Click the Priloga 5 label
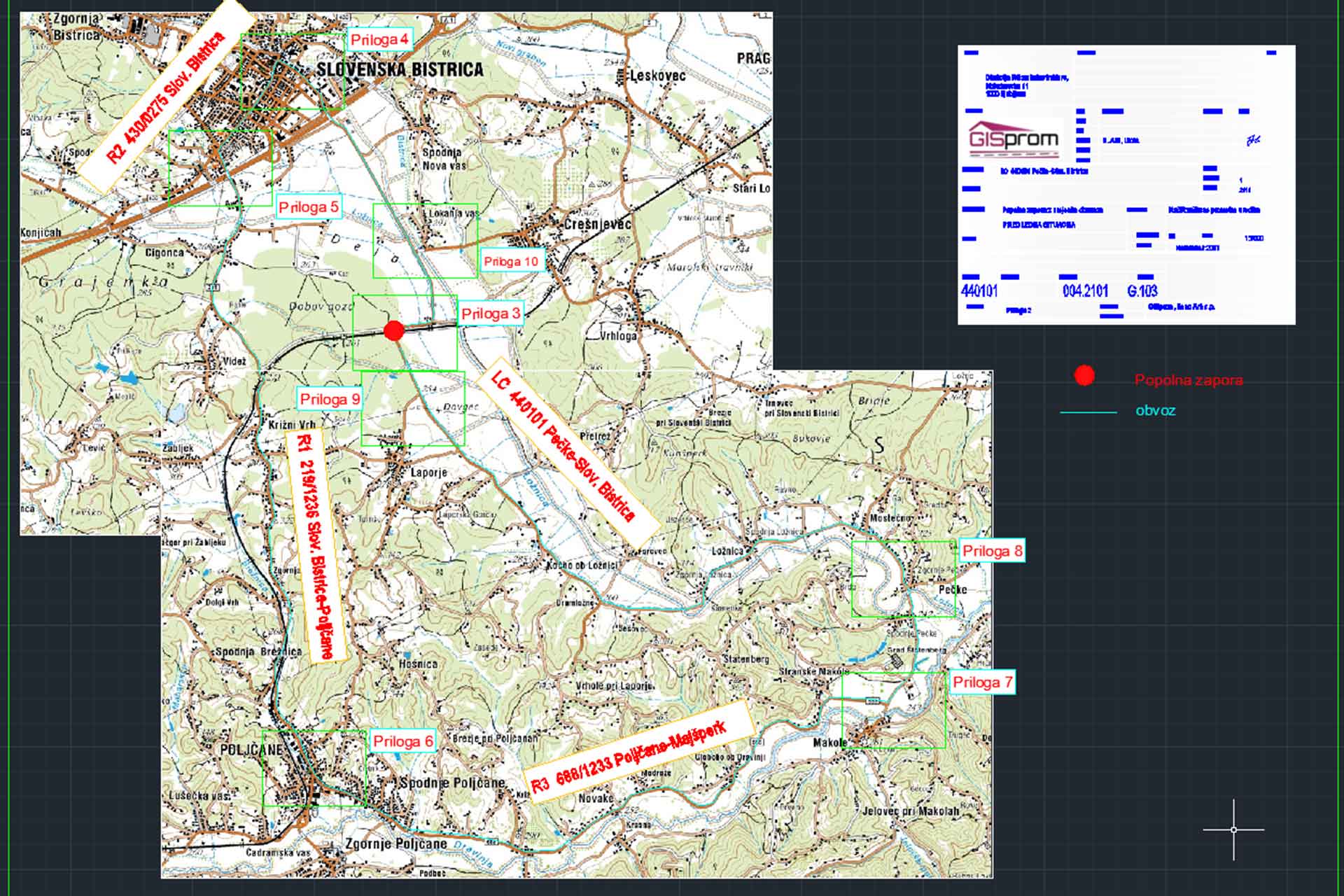The image size is (1344, 896). pos(309,207)
